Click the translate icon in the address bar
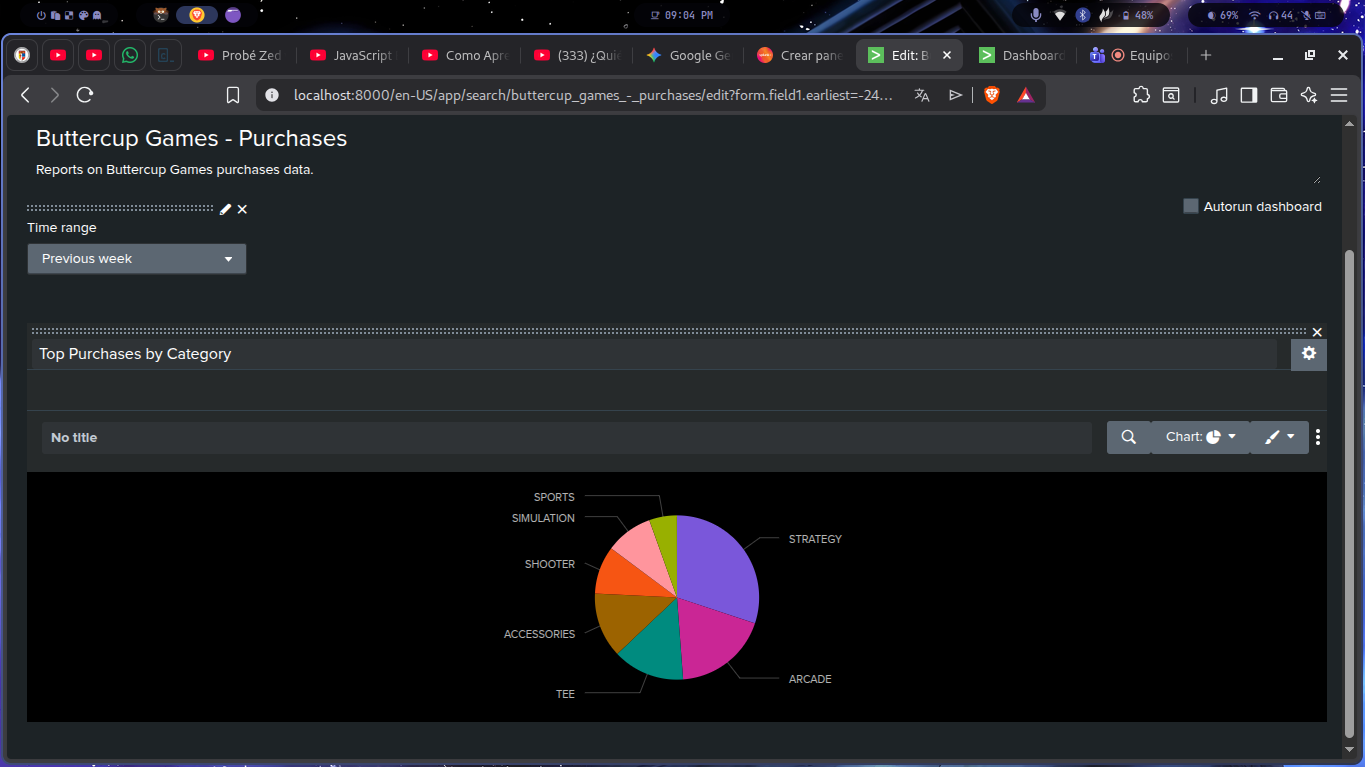This screenshot has width=1365, height=767. point(921,94)
